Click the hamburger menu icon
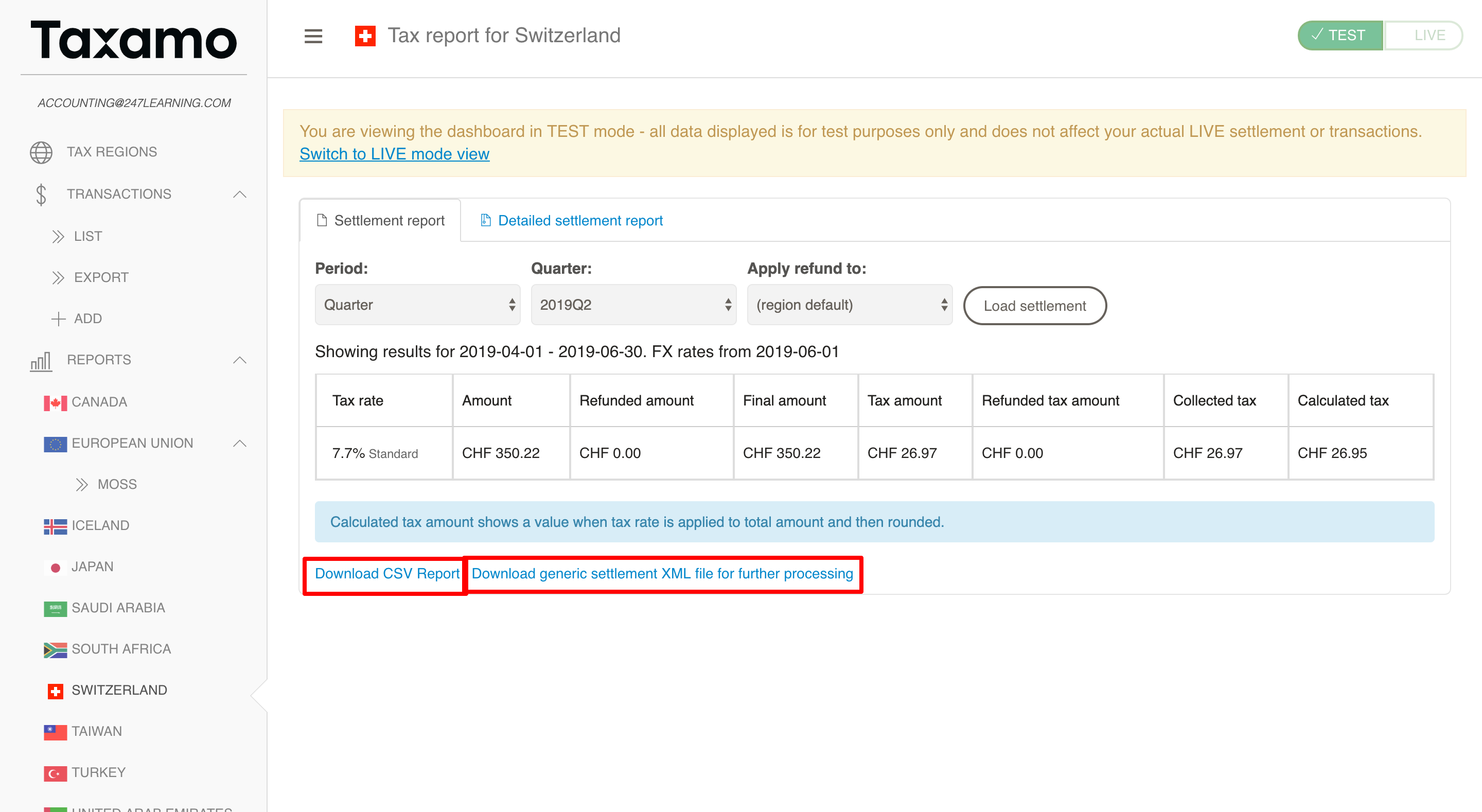This screenshot has height=812, width=1482. 313,36
